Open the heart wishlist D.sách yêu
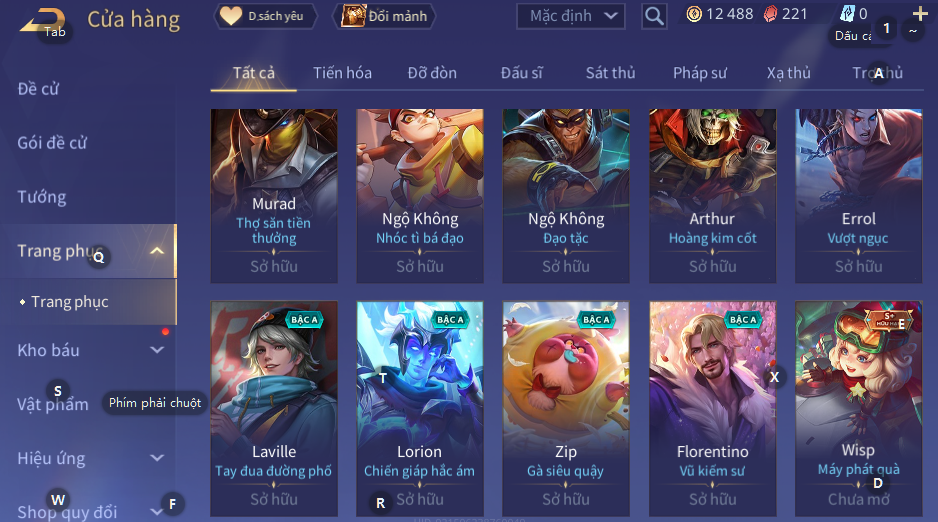Screen dimensions: 938x522 (265, 16)
